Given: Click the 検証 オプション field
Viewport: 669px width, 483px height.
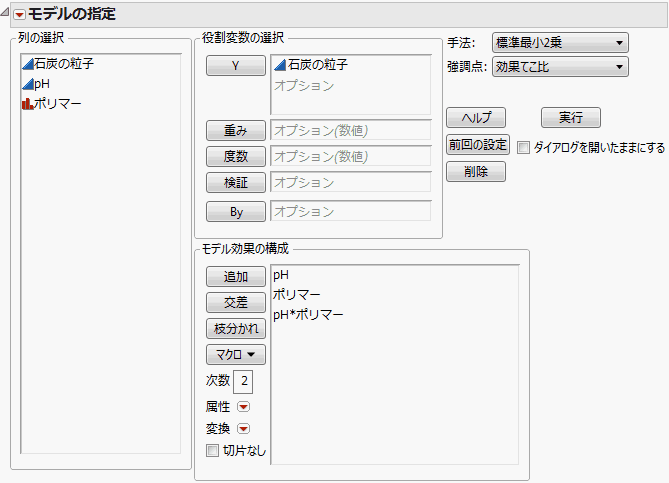Looking at the screenshot, I should pos(351,183).
